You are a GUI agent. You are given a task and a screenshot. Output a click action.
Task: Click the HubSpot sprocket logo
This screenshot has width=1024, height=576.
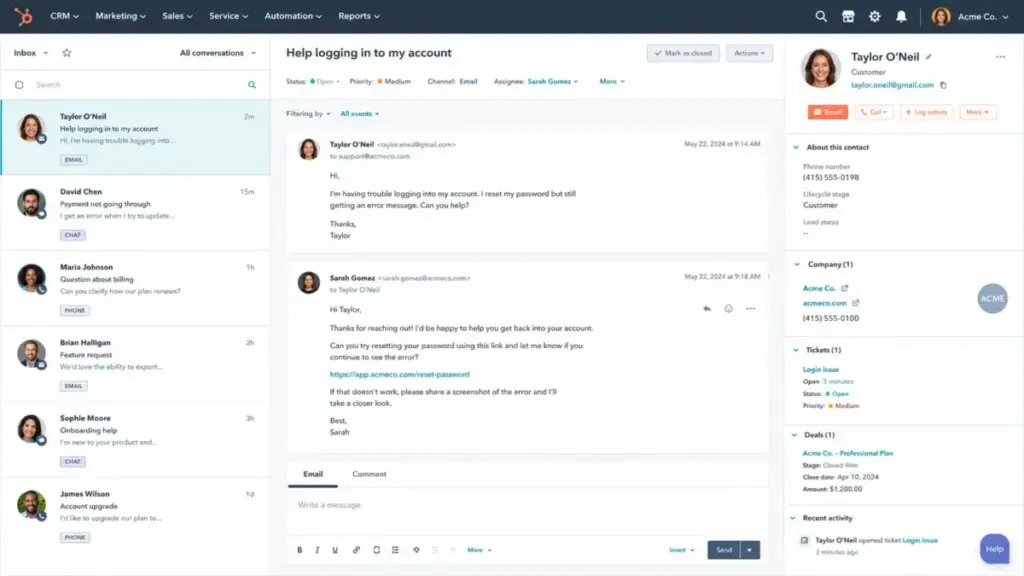click(x=24, y=16)
